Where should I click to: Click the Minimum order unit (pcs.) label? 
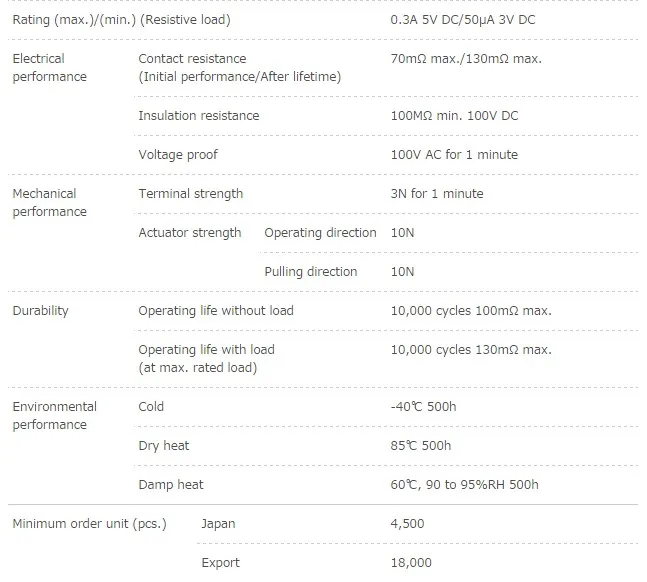click(x=90, y=524)
